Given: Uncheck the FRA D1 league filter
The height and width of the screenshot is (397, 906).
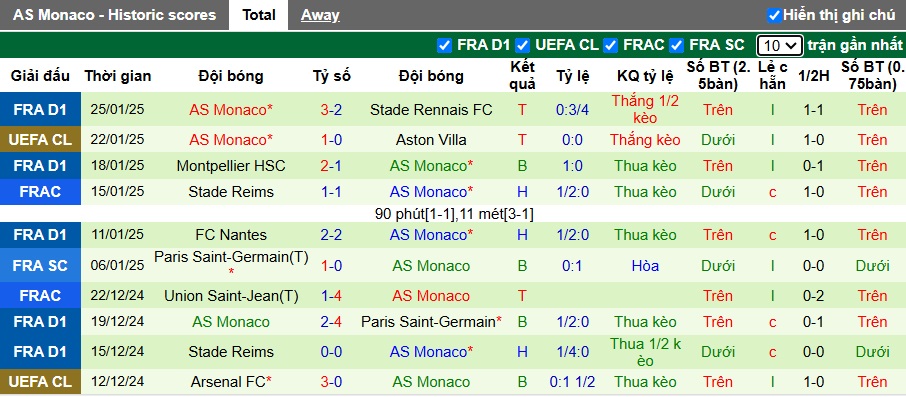Looking at the screenshot, I should point(444,45).
